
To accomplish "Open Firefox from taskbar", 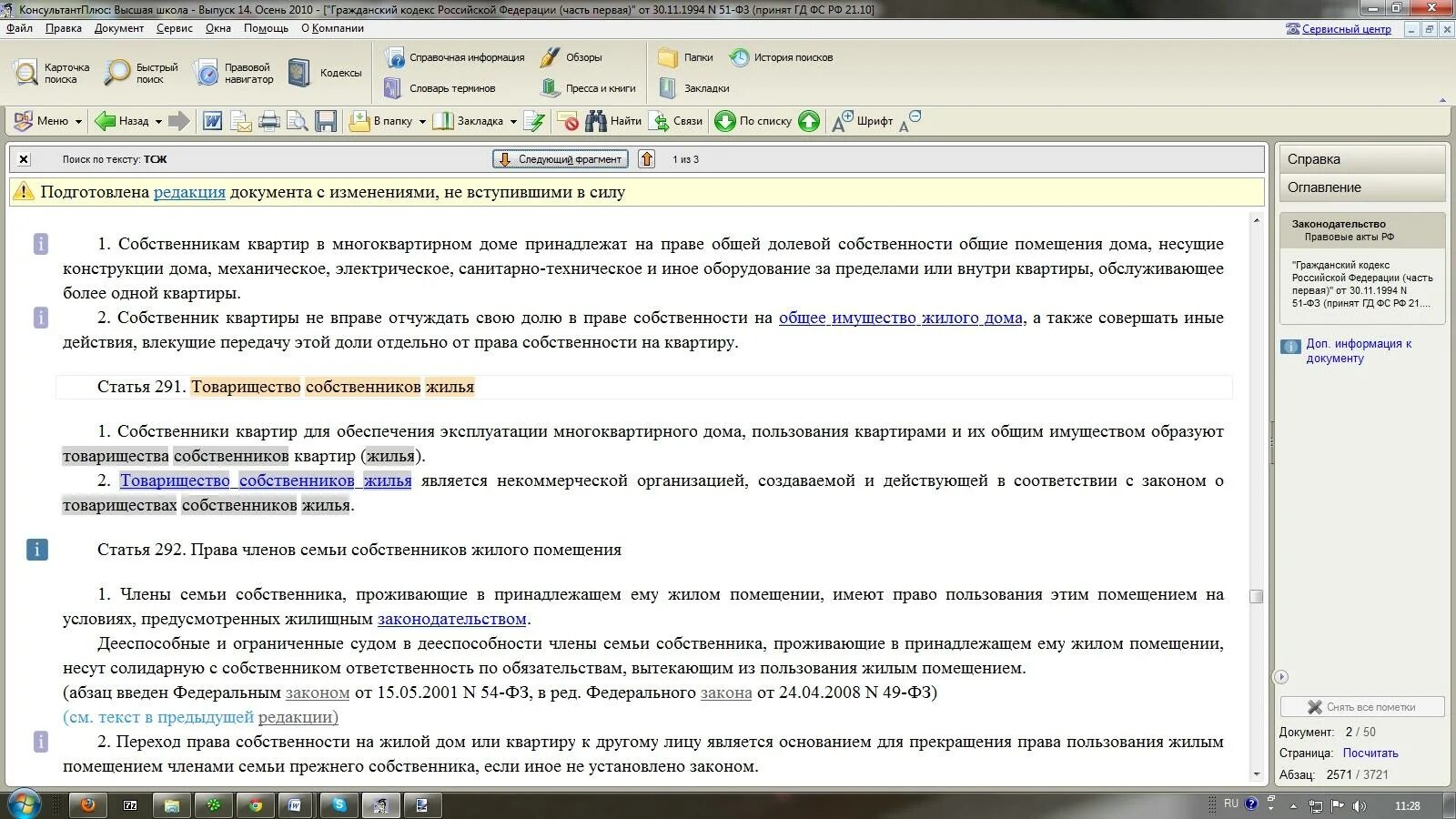I will pos(88,805).
